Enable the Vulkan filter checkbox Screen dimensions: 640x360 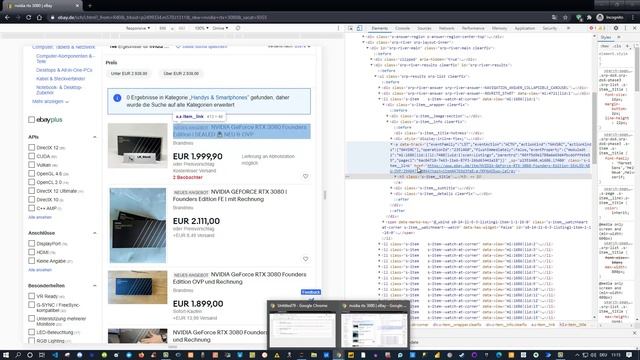pyautogui.click(x=31, y=164)
